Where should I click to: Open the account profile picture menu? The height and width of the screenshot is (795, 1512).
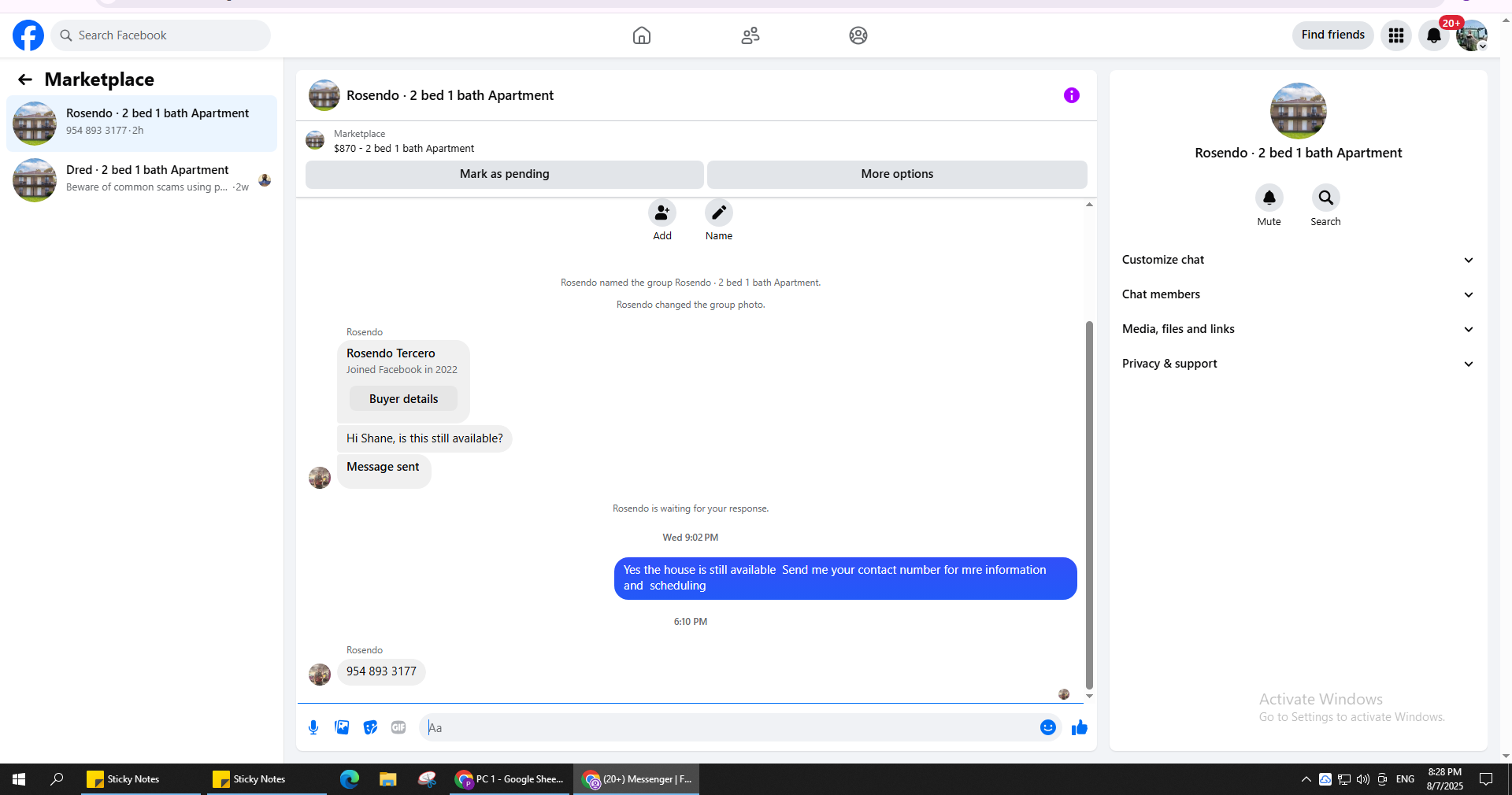[1471, 35]
